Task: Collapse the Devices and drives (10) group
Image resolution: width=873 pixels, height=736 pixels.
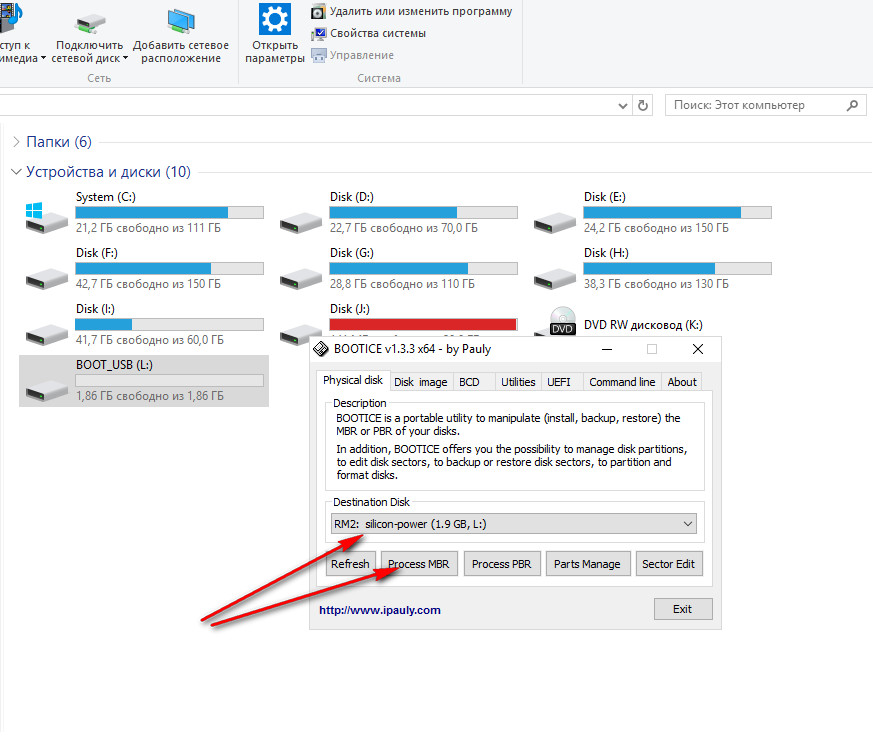Action: click(x=15, y=172)
